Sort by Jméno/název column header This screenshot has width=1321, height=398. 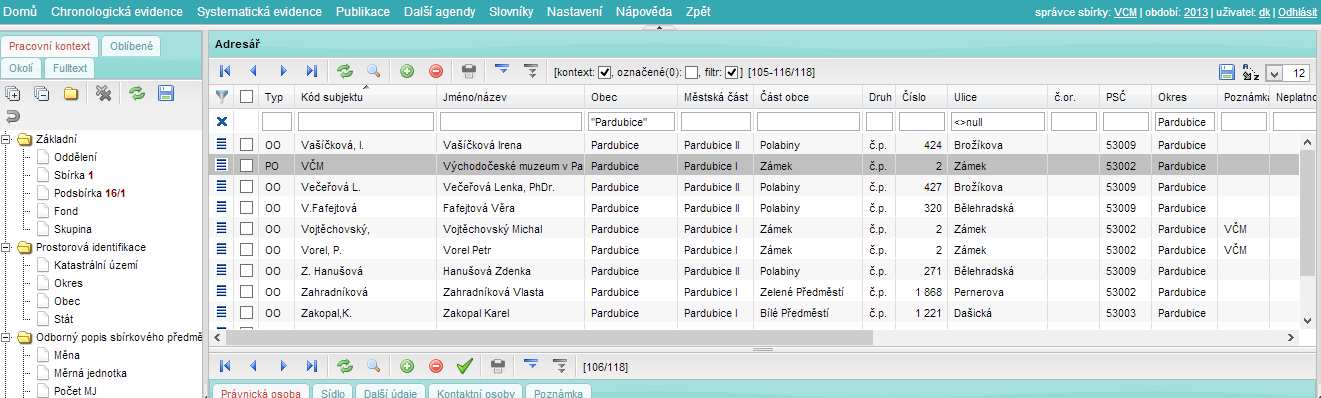[x=510, y=97]
